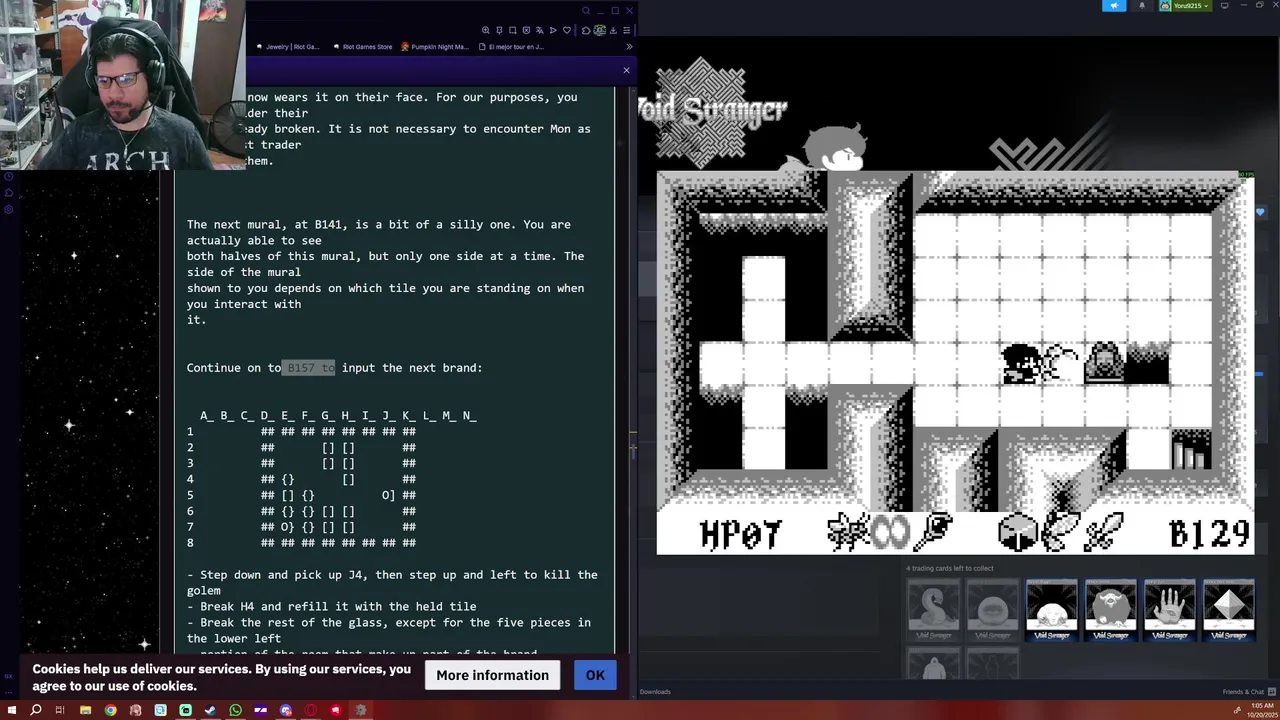Select the second greyed trading card

pos(992,610)
